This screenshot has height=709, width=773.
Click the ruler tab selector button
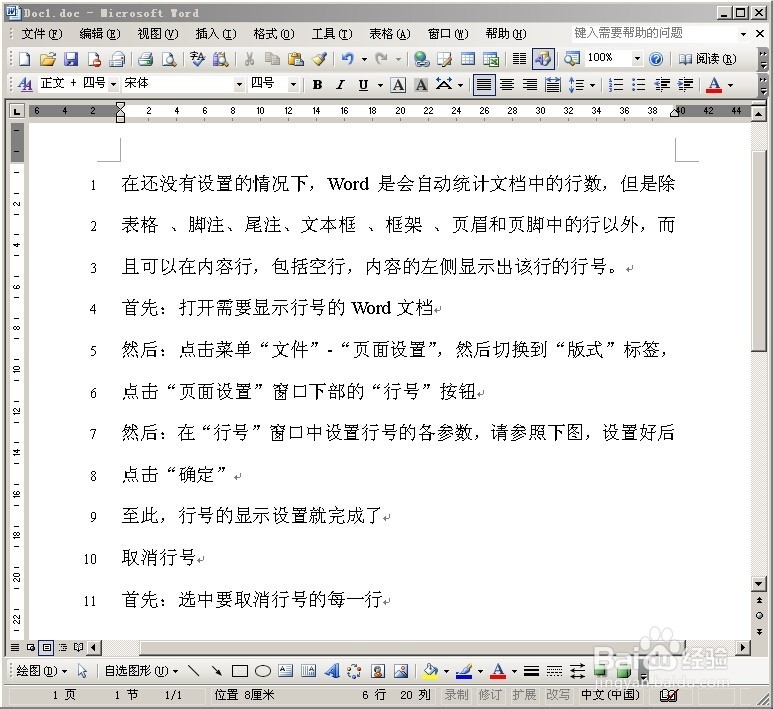tap(17, 111)
